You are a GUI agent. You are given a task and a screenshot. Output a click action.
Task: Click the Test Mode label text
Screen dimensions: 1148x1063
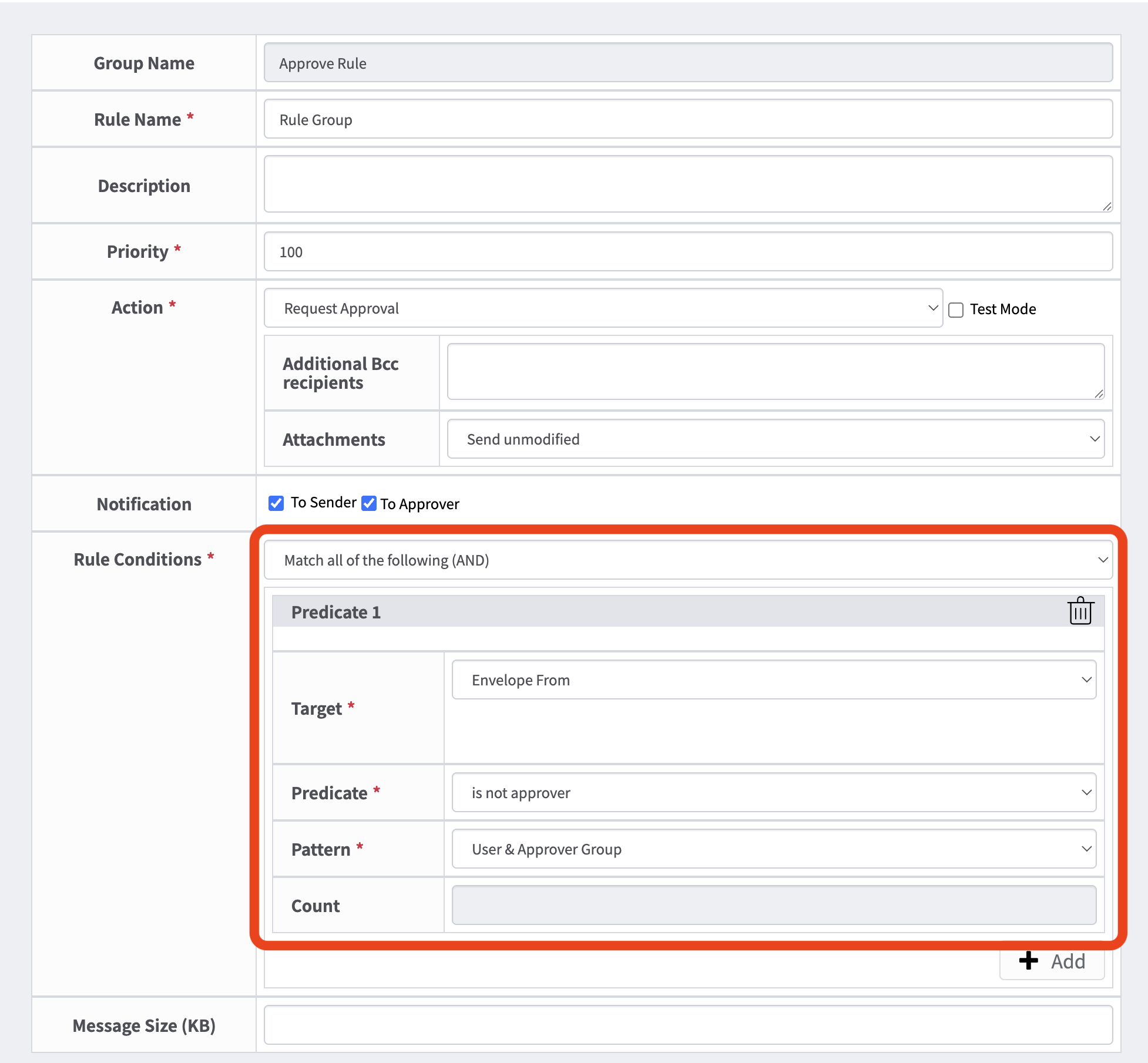point(1003,309)
